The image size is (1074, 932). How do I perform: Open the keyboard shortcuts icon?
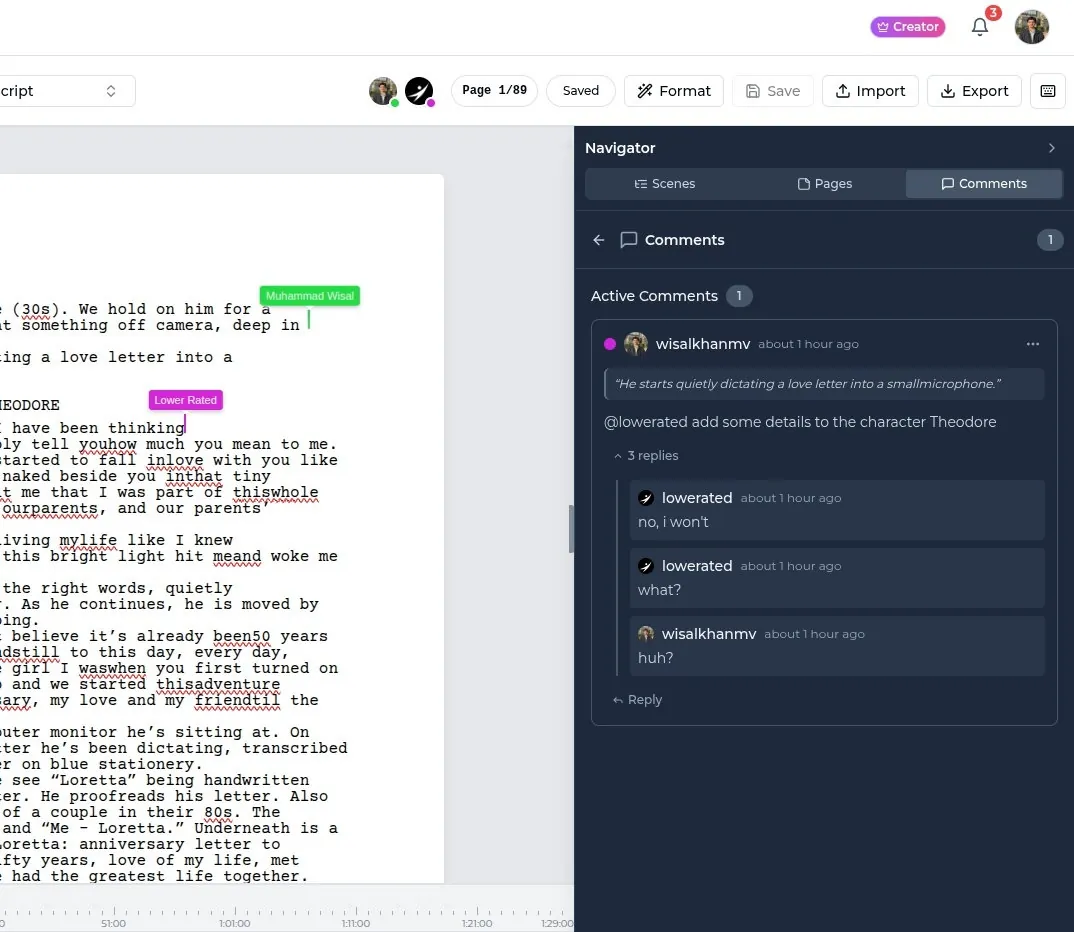(1048, 91)
